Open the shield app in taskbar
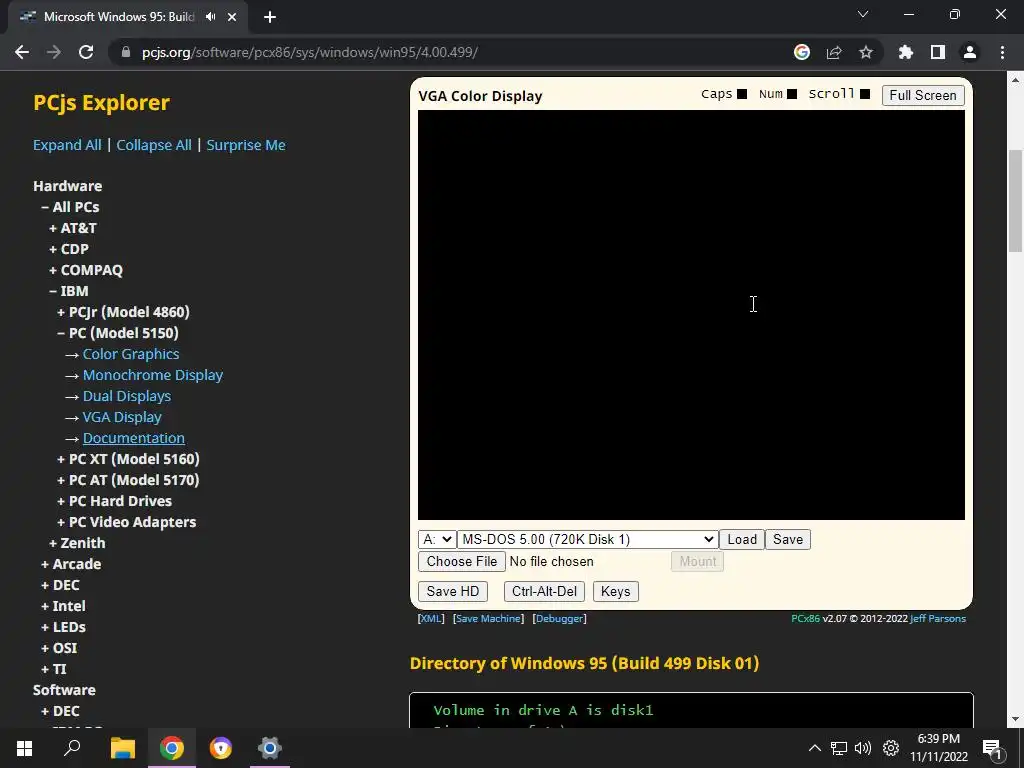The height and width of the screenshot is (768, 1024). tap(221, 748)
